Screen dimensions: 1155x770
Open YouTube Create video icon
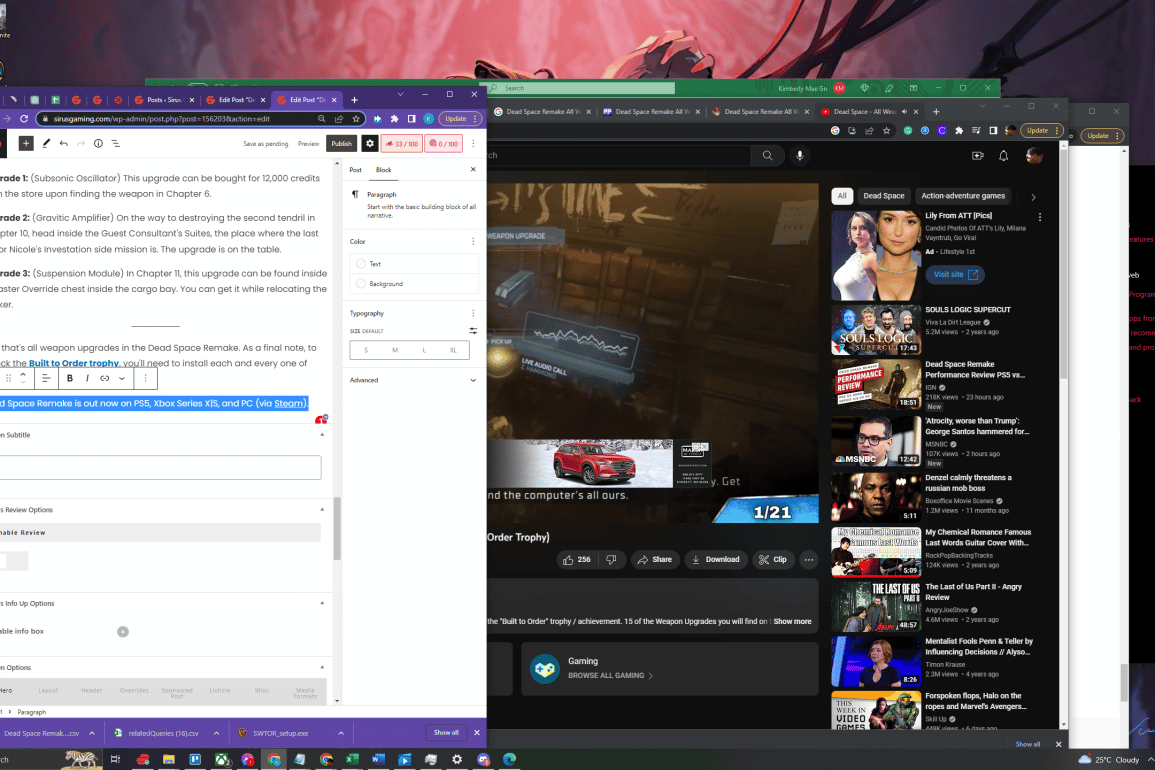coord(977,155)
